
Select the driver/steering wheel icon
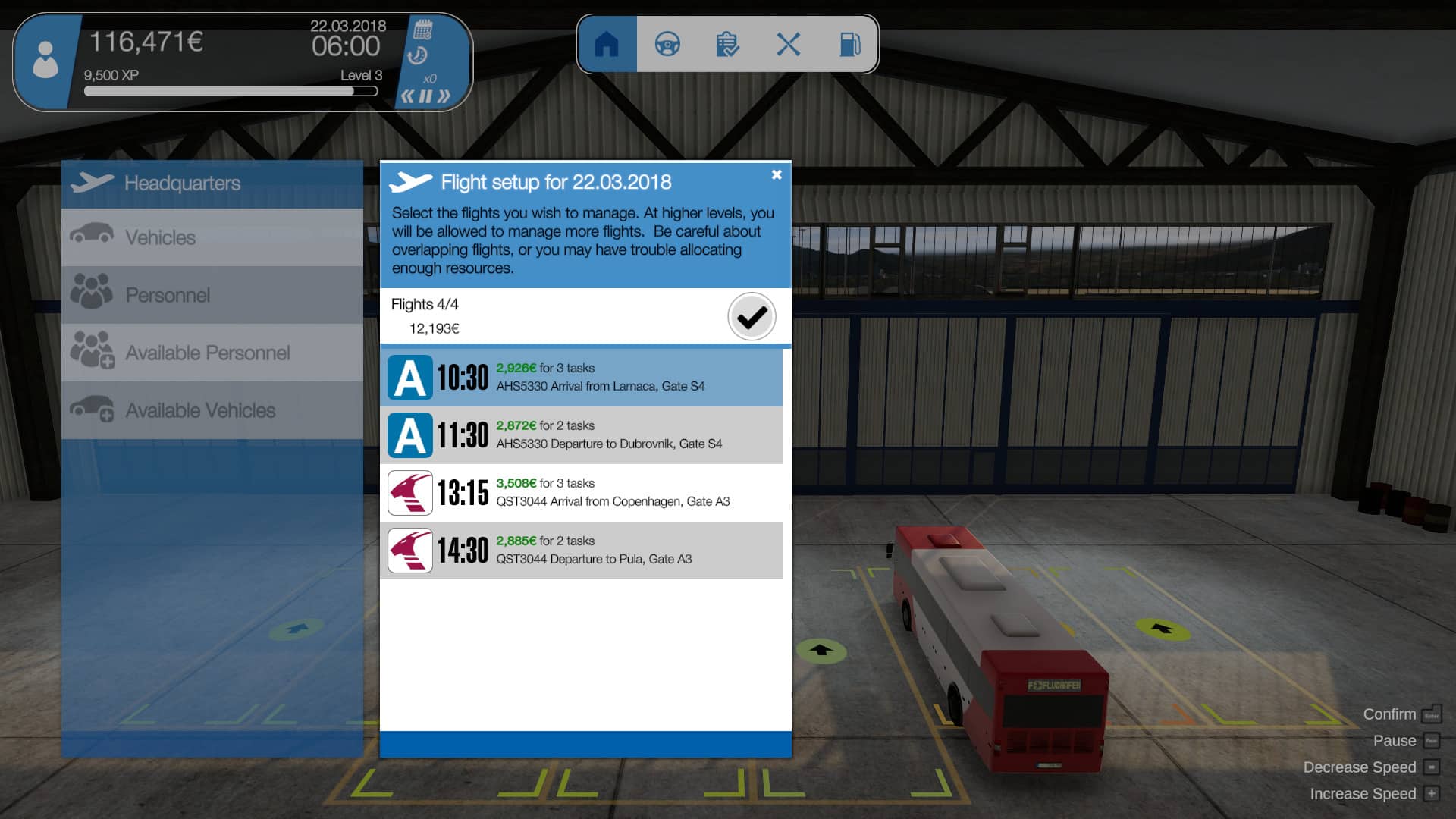pyautogui.click(x=665, y=44)
